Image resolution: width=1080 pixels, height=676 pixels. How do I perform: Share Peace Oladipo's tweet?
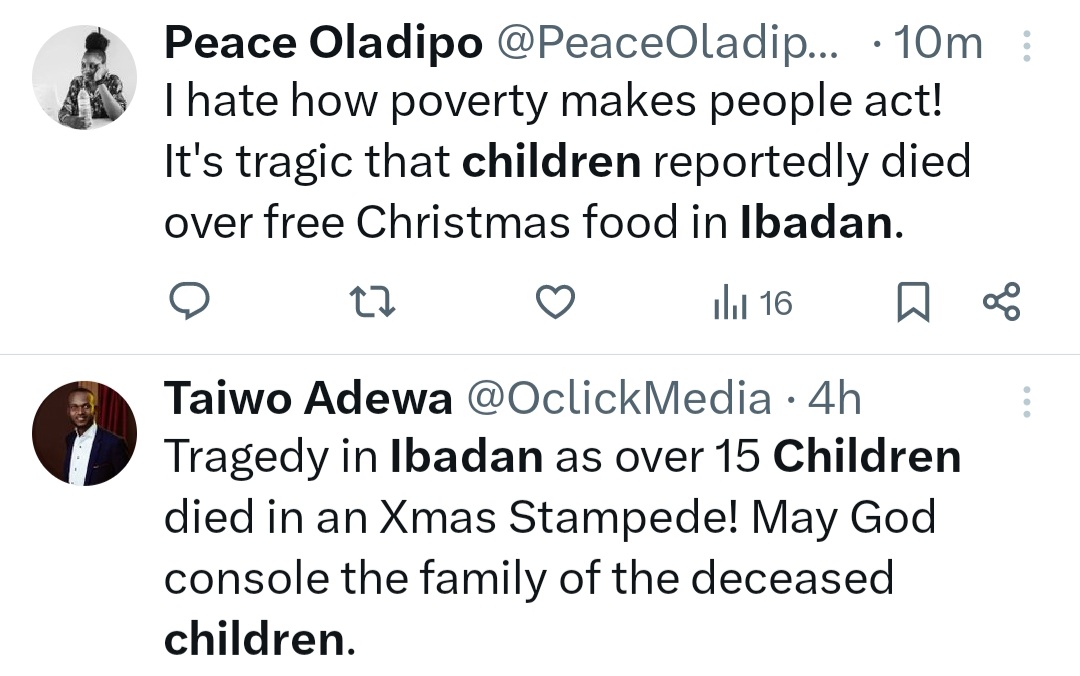(x=1001, y=301)
